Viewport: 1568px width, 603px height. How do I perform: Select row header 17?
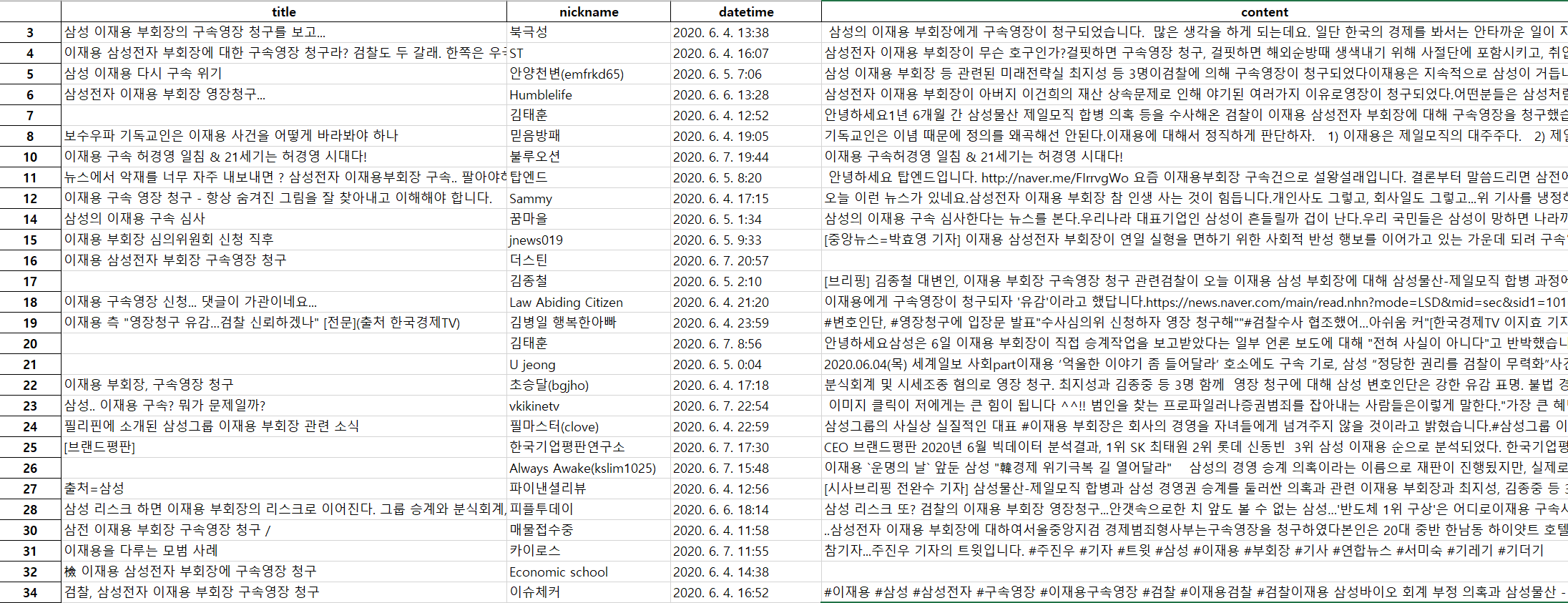pos(30,281)
